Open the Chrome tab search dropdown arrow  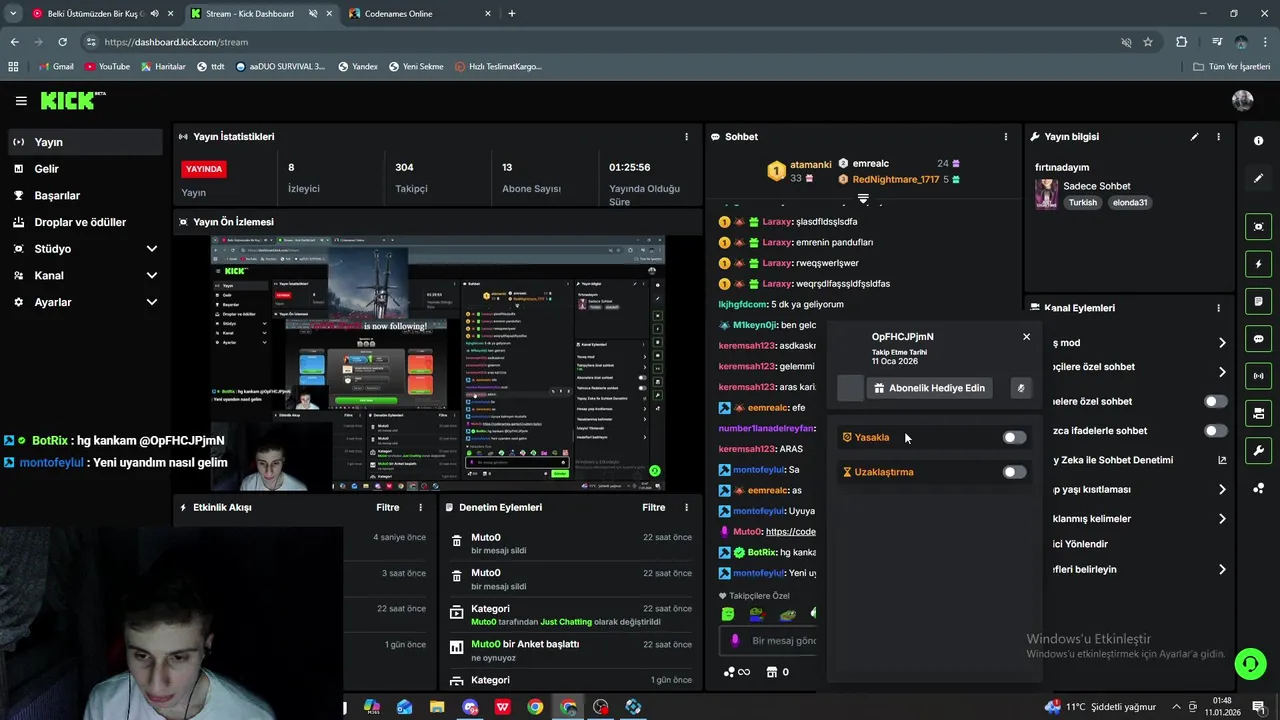click(13, 14)
